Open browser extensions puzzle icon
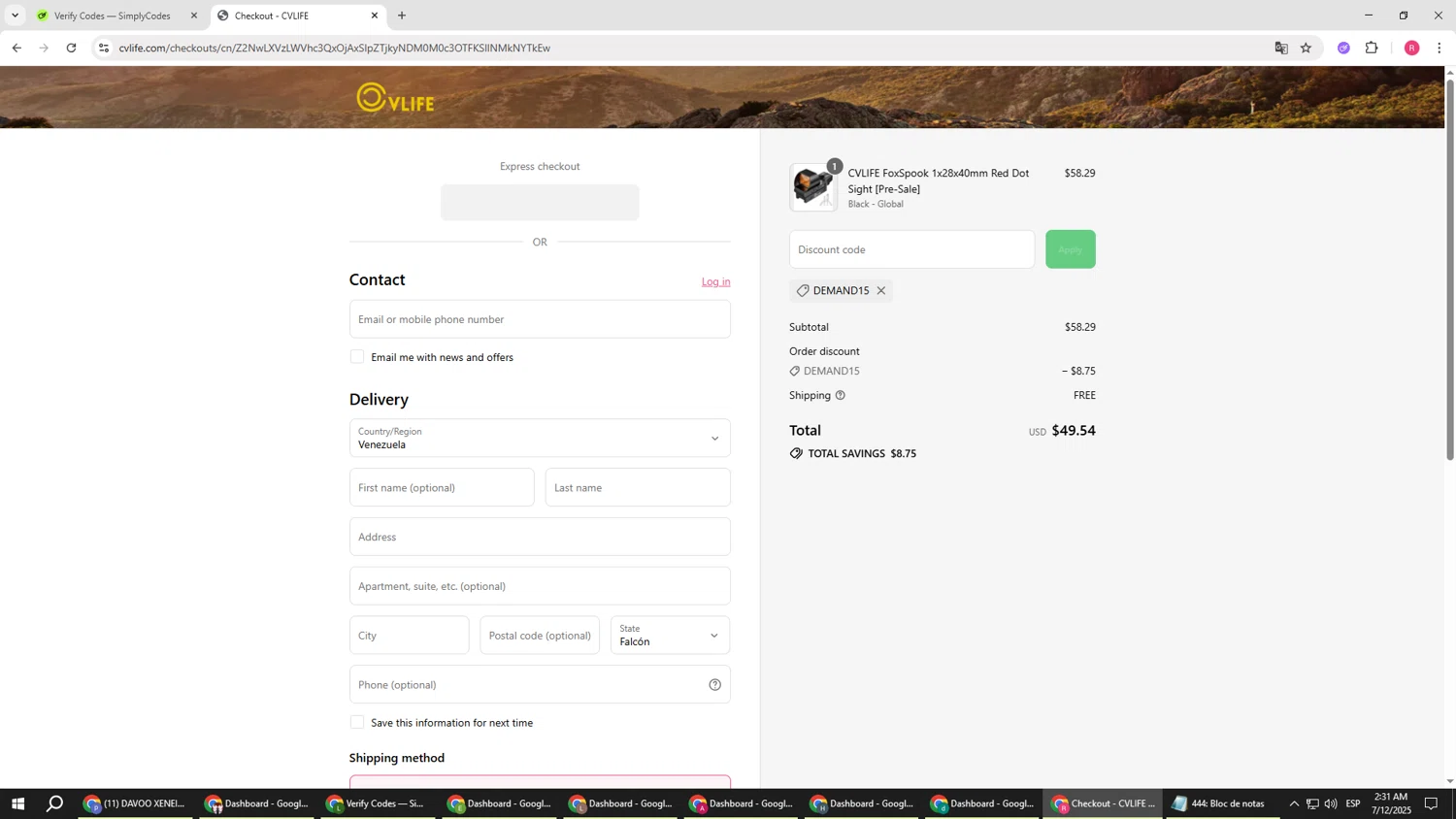The width and height of the screenshot is (1456, 819). pyautogui.click(x=1372, y=48)
